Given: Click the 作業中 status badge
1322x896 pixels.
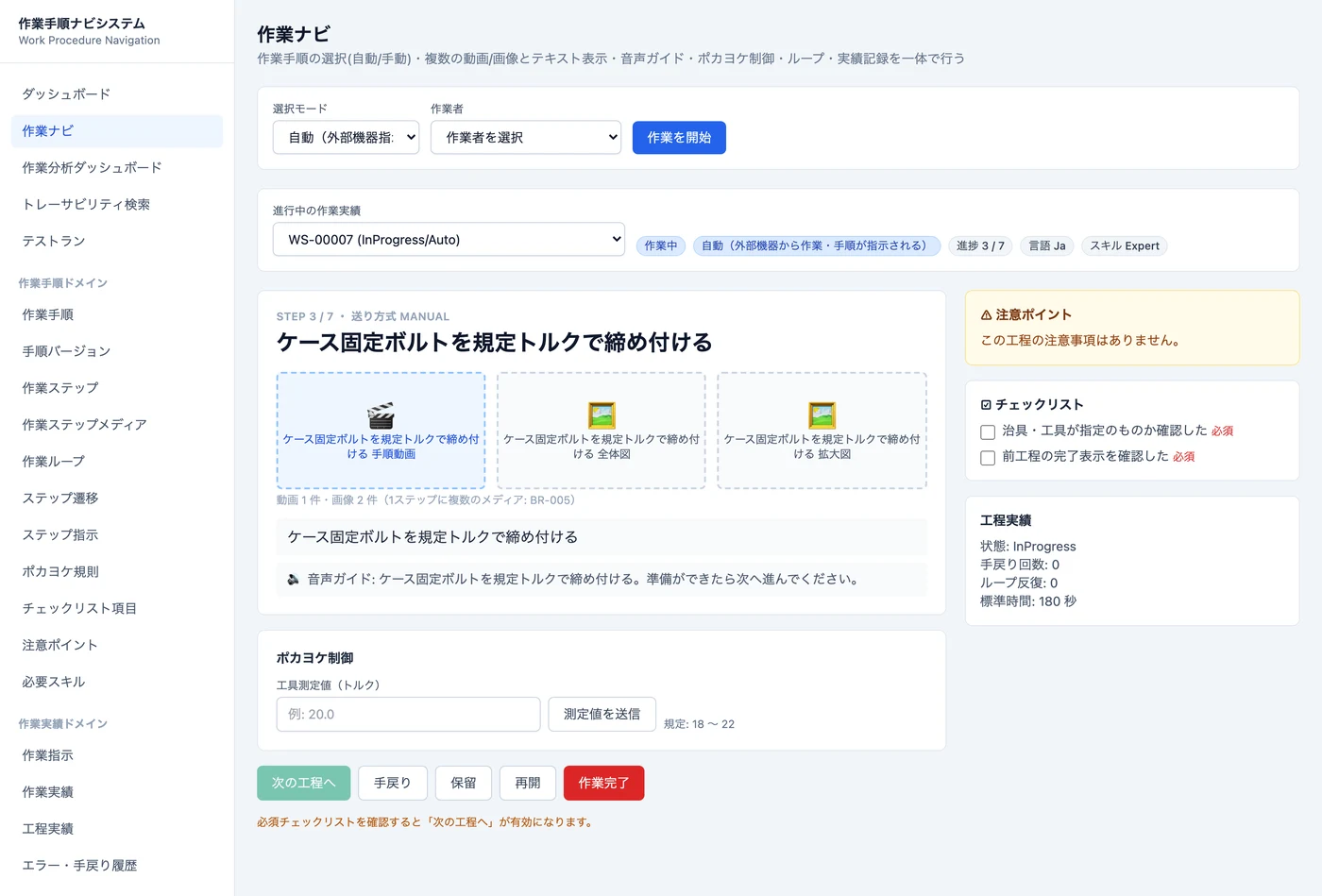Looking at the screenshot, I should pos(661,246).
